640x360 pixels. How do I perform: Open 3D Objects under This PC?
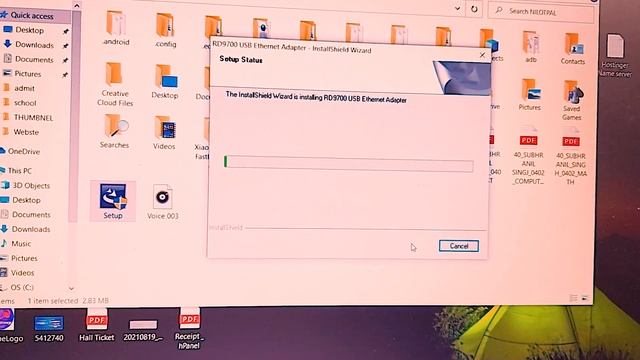pos(31,186)
